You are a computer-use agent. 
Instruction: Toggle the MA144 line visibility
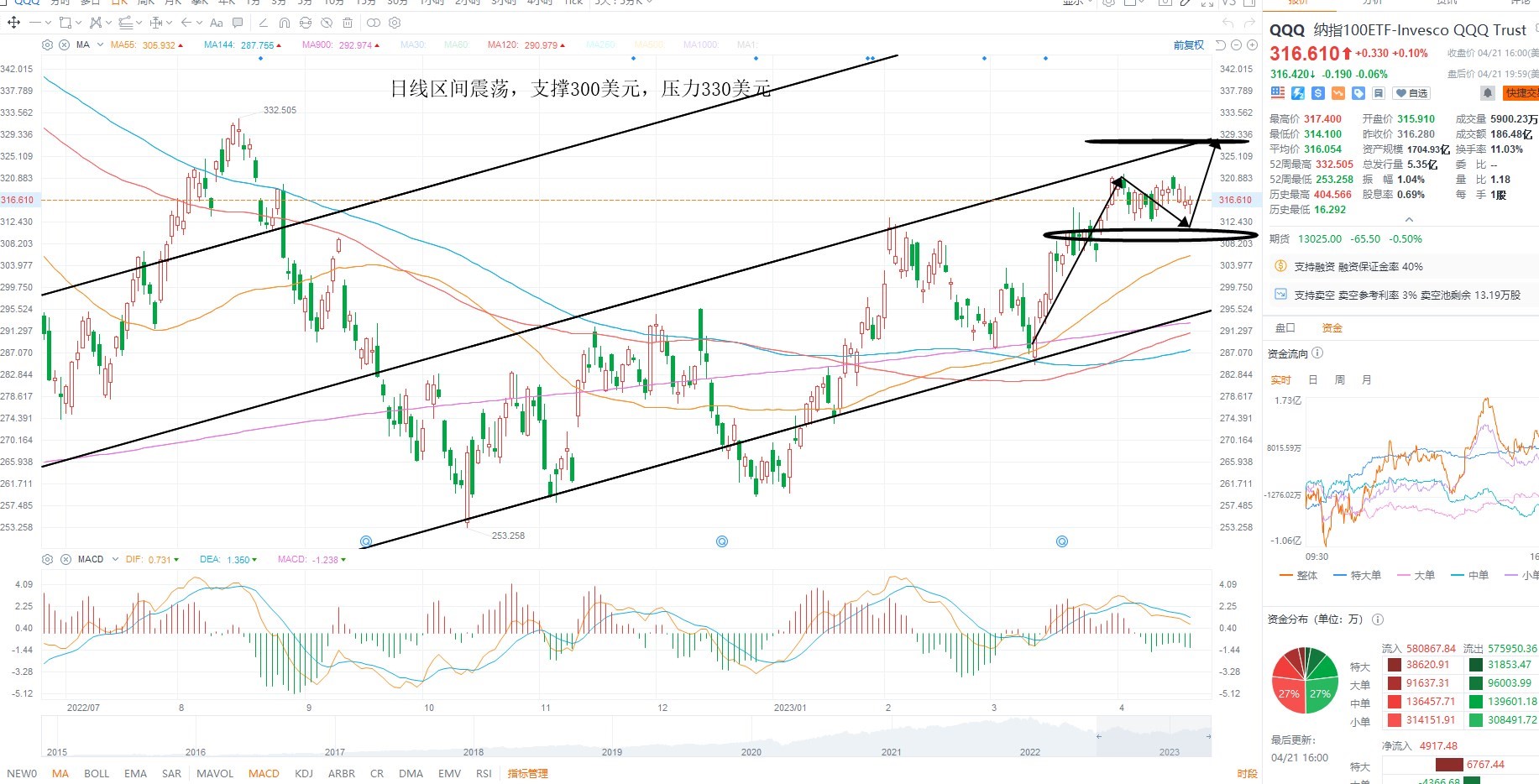[243, 44]
